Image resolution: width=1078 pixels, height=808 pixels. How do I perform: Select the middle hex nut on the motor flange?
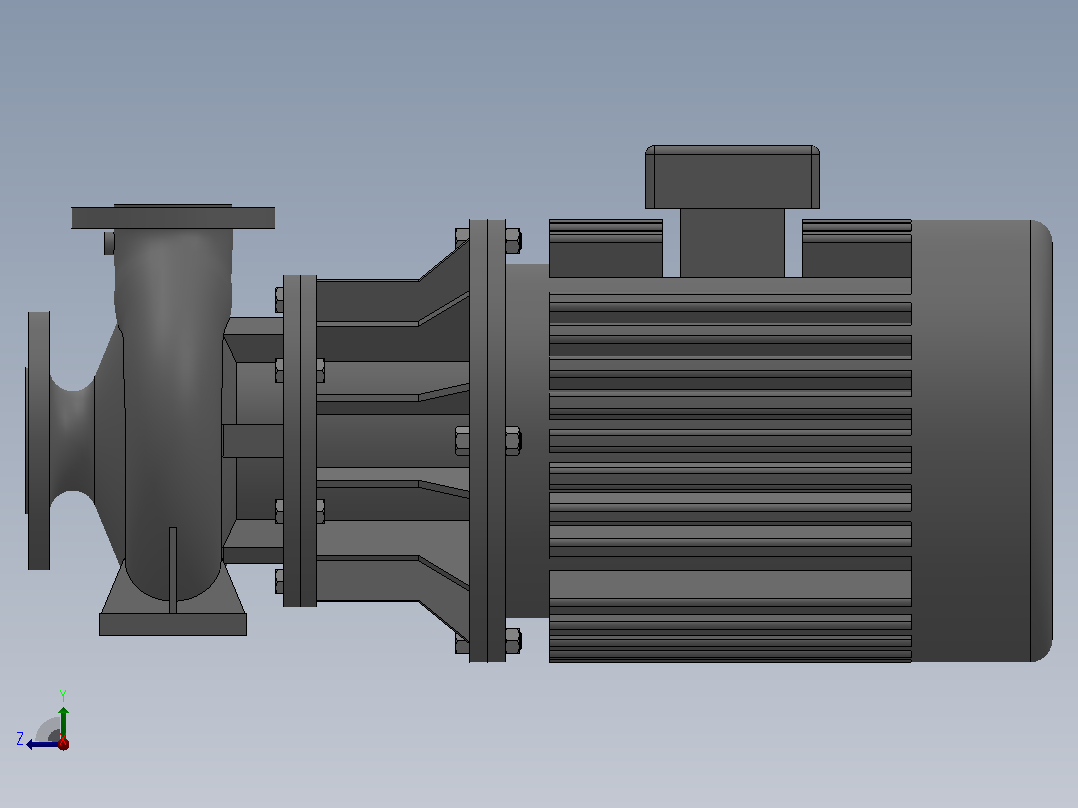pyautogui.click(x=513, y=441)
